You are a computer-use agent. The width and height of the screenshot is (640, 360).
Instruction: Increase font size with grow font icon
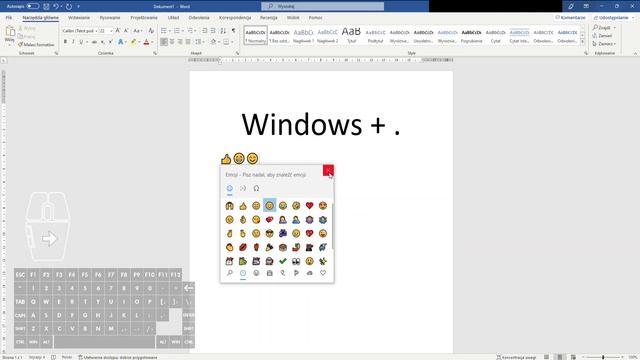coord(118,31)
